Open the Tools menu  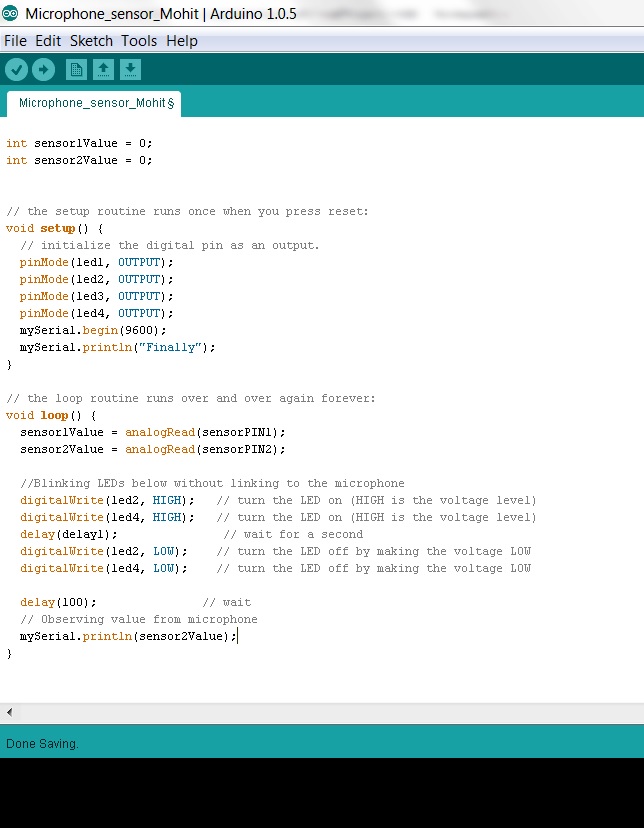click(x=139, y=41)
